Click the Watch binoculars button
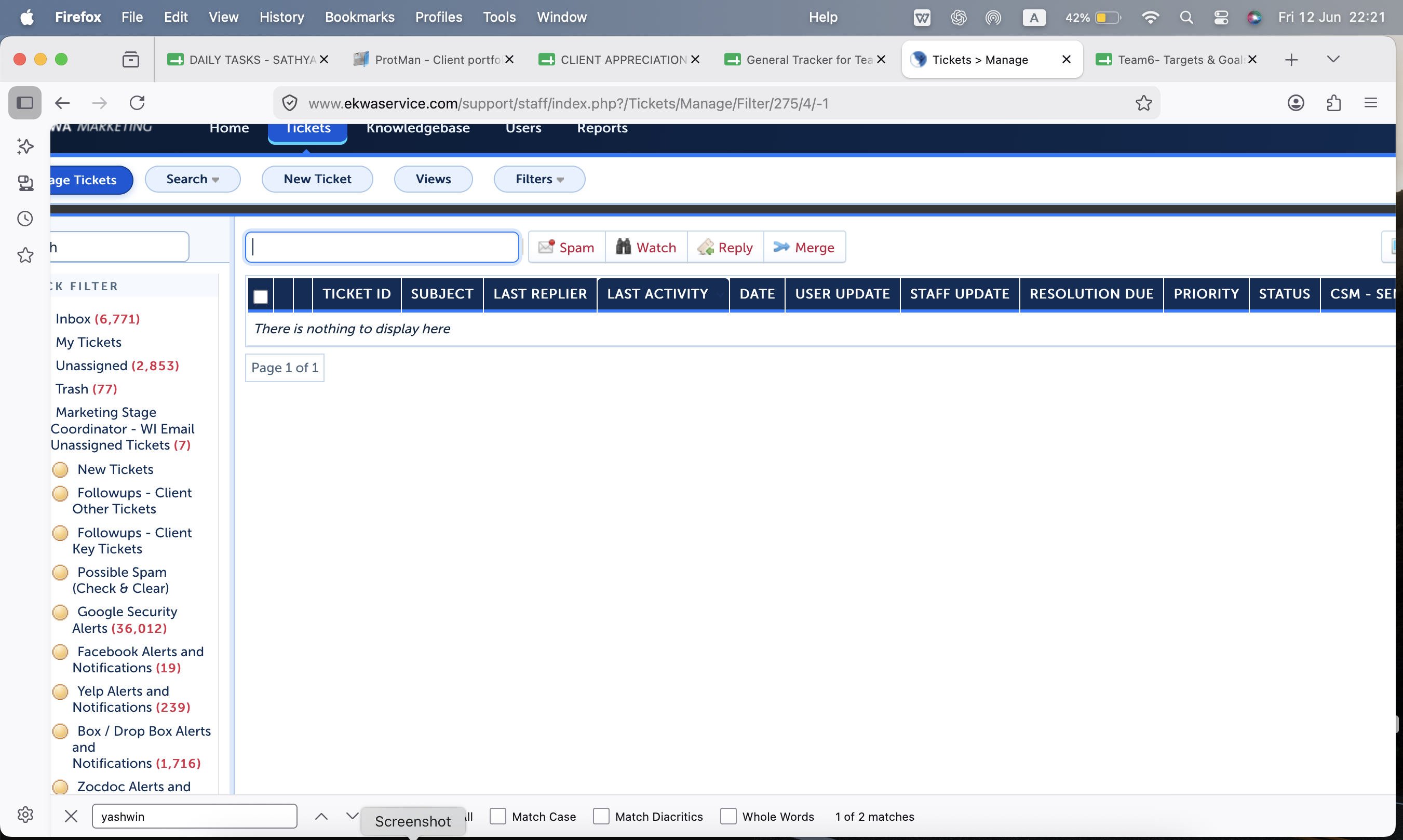1403x840 pixels. pos(646,247)
